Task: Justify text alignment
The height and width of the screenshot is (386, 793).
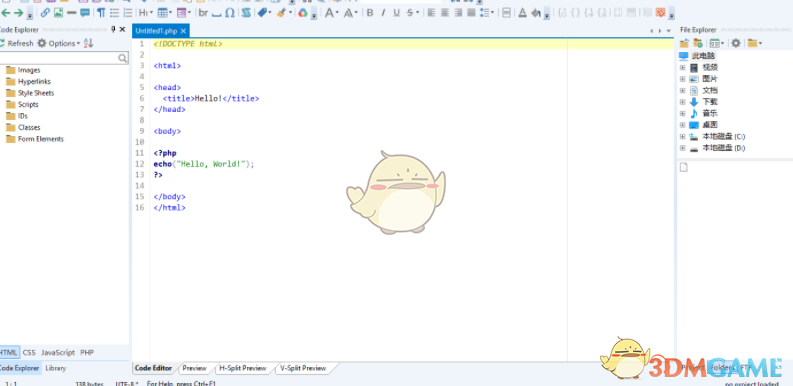Action: pyautogui.click(x=471, y=13)
